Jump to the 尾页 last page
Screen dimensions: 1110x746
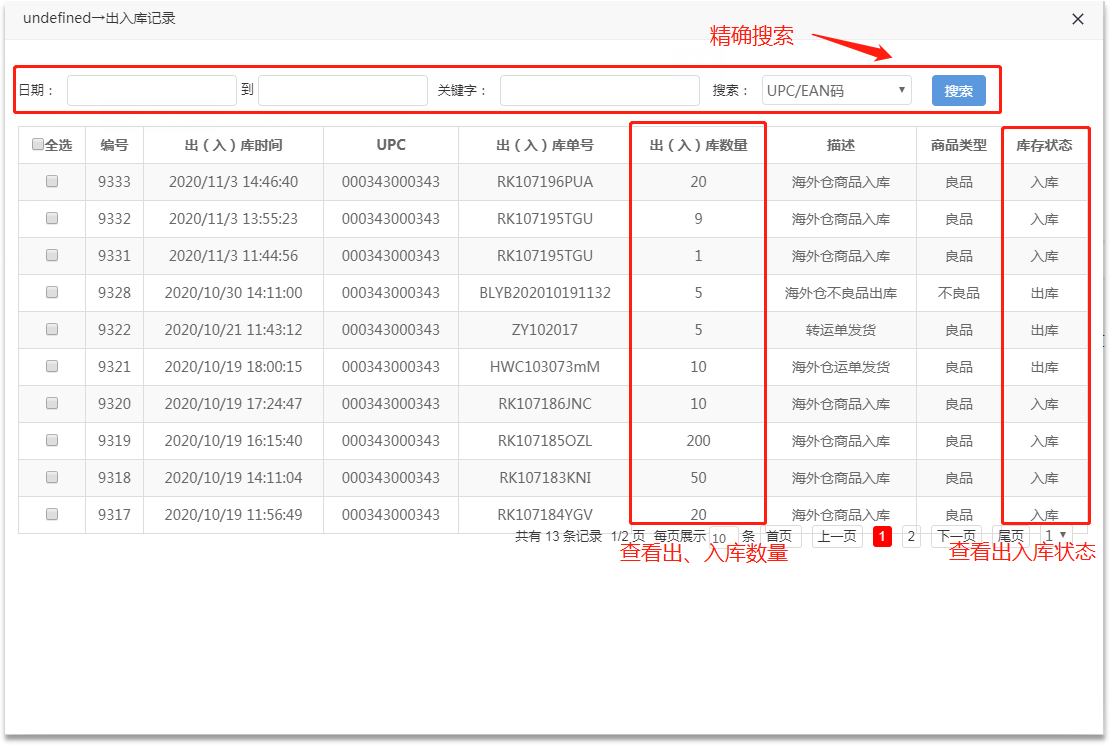(1011, 537)
